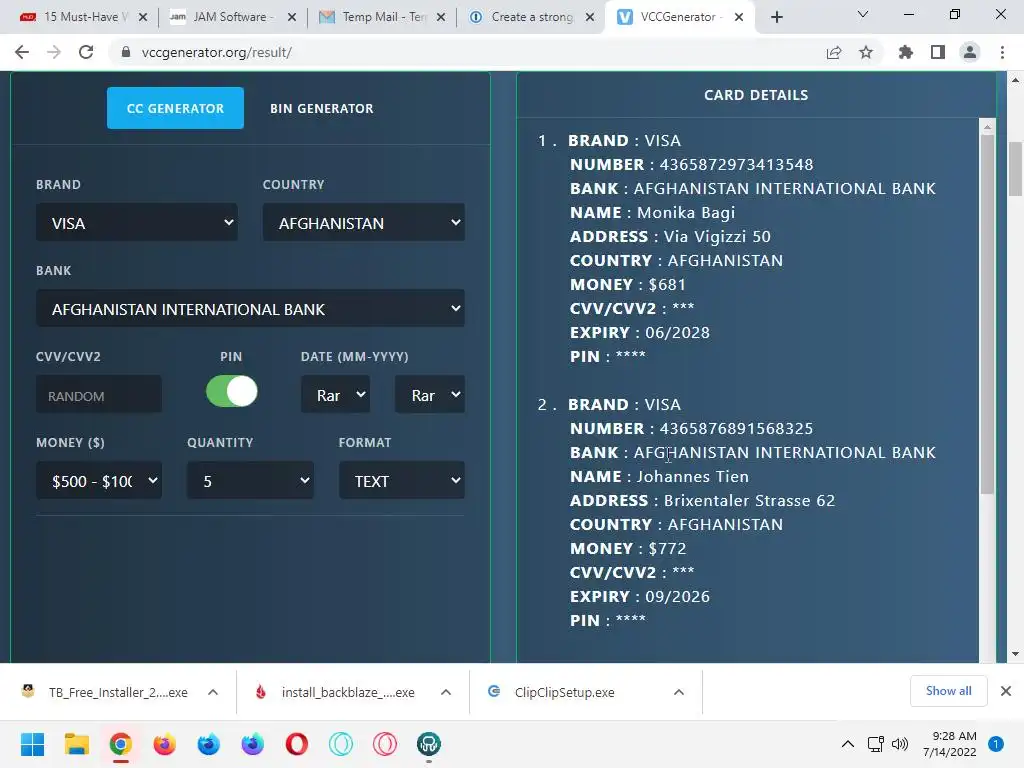The image size is (1024, 768).
Task: Click the red Opera taskbar icon
Action: point(296,744)
